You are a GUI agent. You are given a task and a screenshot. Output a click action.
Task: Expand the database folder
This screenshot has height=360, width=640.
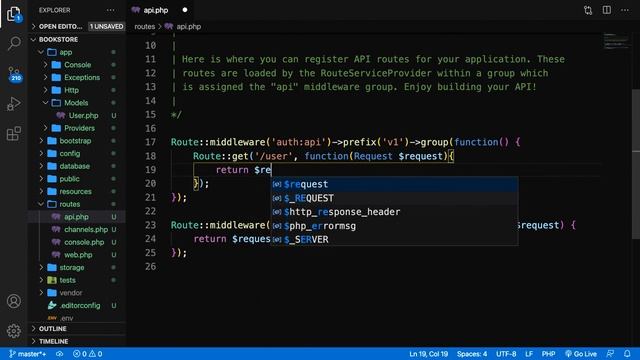(x=77, y=166)
